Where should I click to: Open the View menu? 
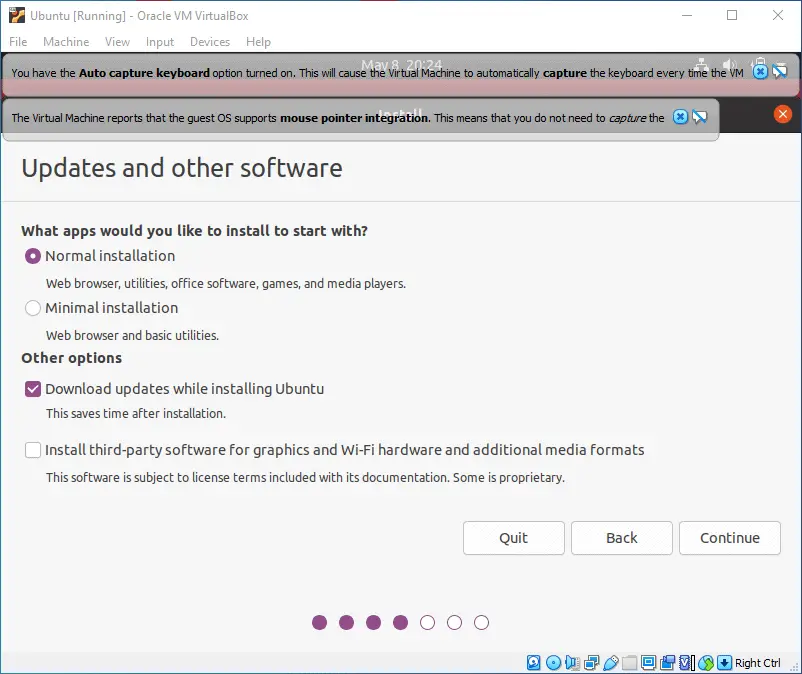117,41
